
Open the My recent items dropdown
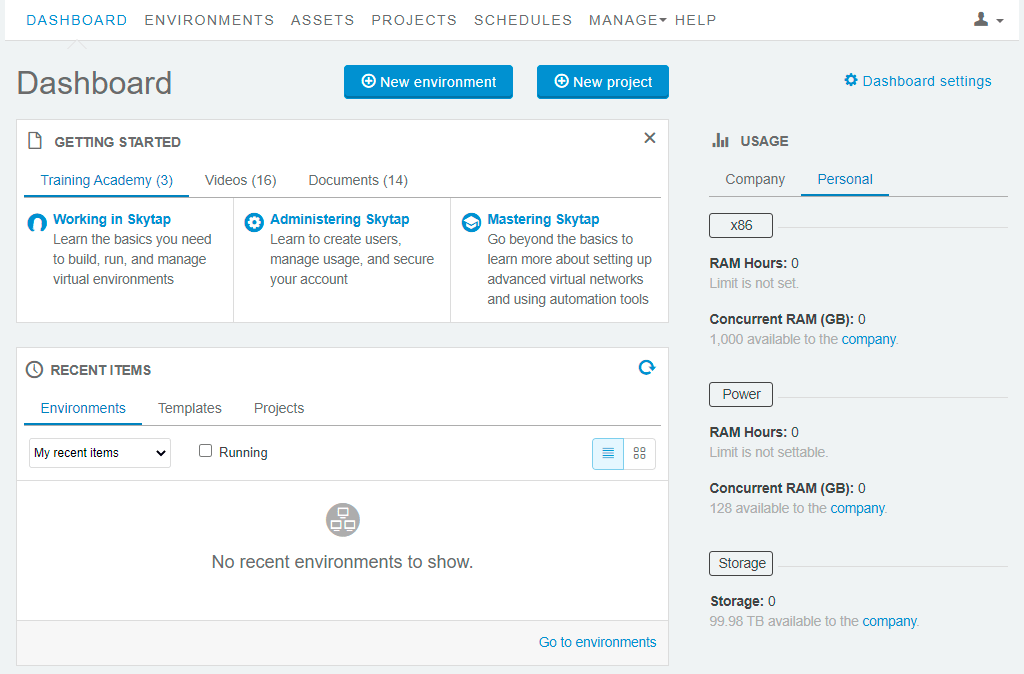tap(100, 453)
